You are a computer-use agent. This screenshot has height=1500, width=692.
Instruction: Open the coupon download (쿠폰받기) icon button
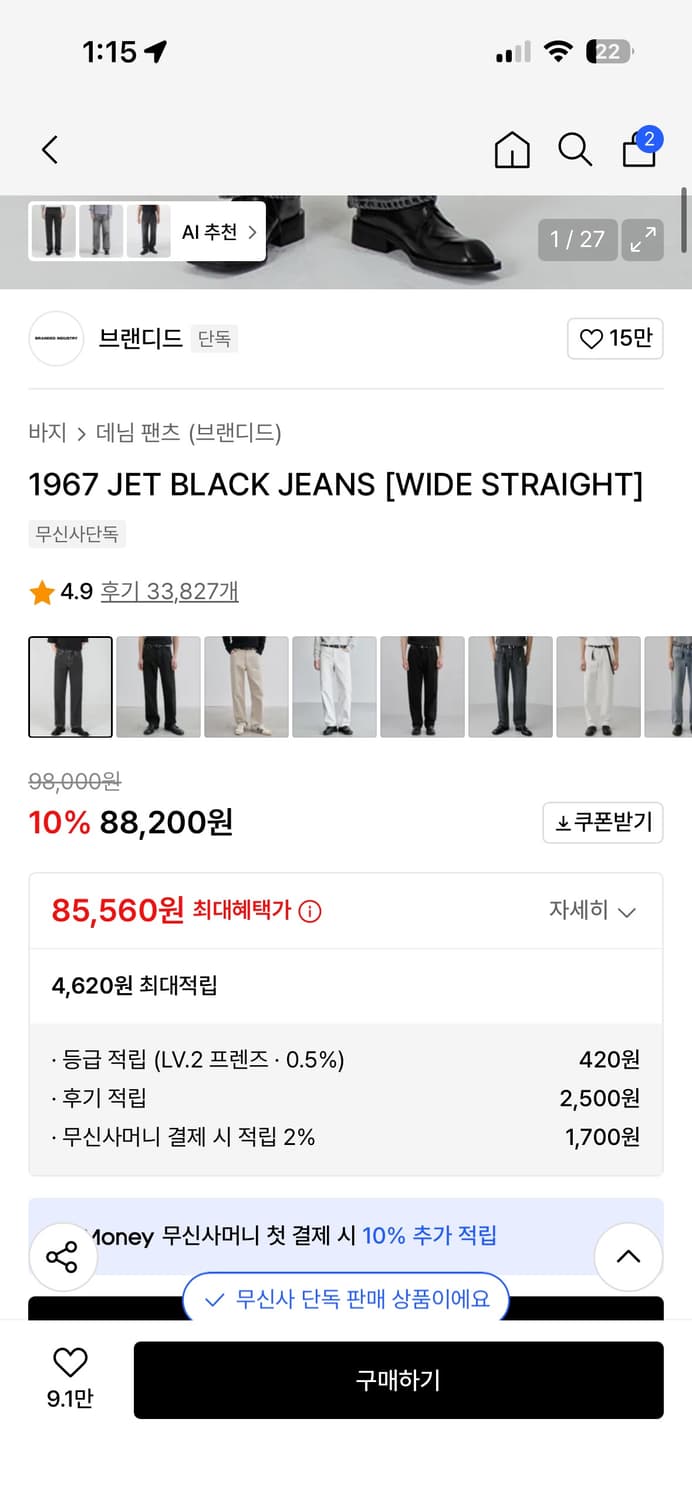pos(602,822)
